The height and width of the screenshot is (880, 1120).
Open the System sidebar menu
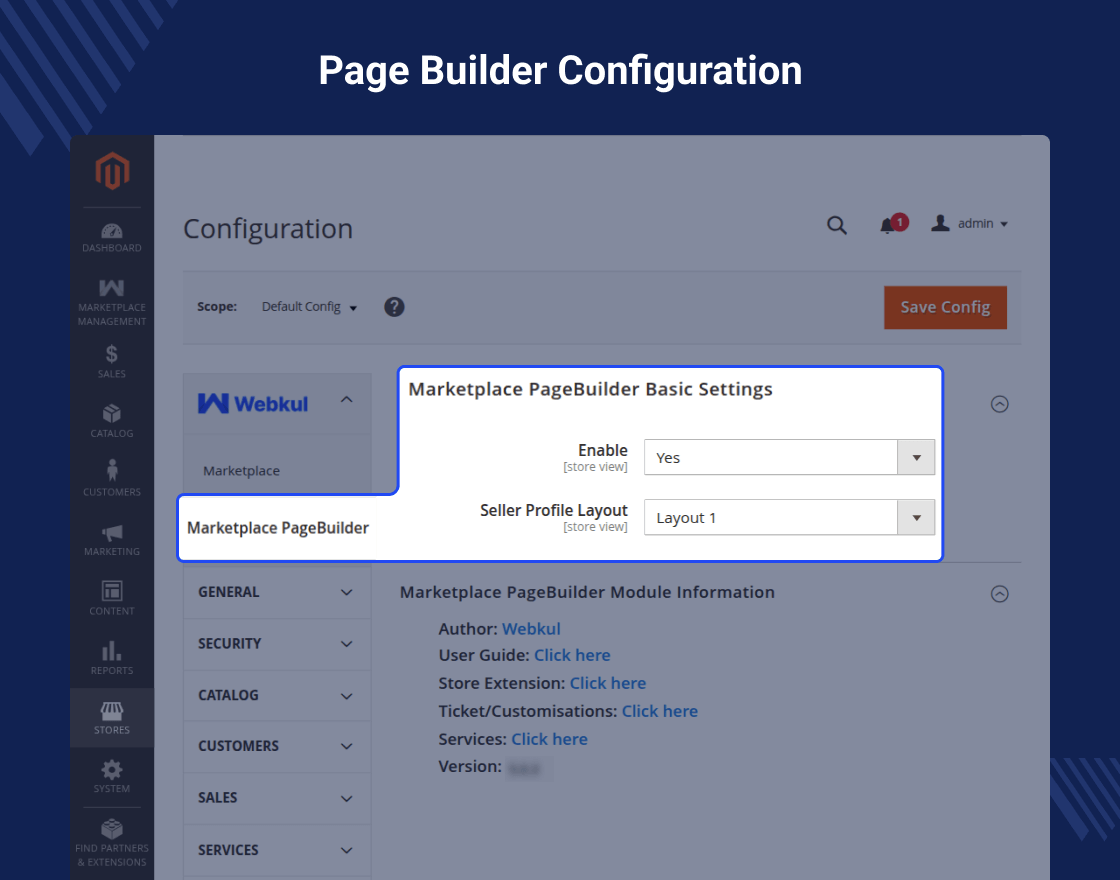pyautogui.click(x=111, y=776)
